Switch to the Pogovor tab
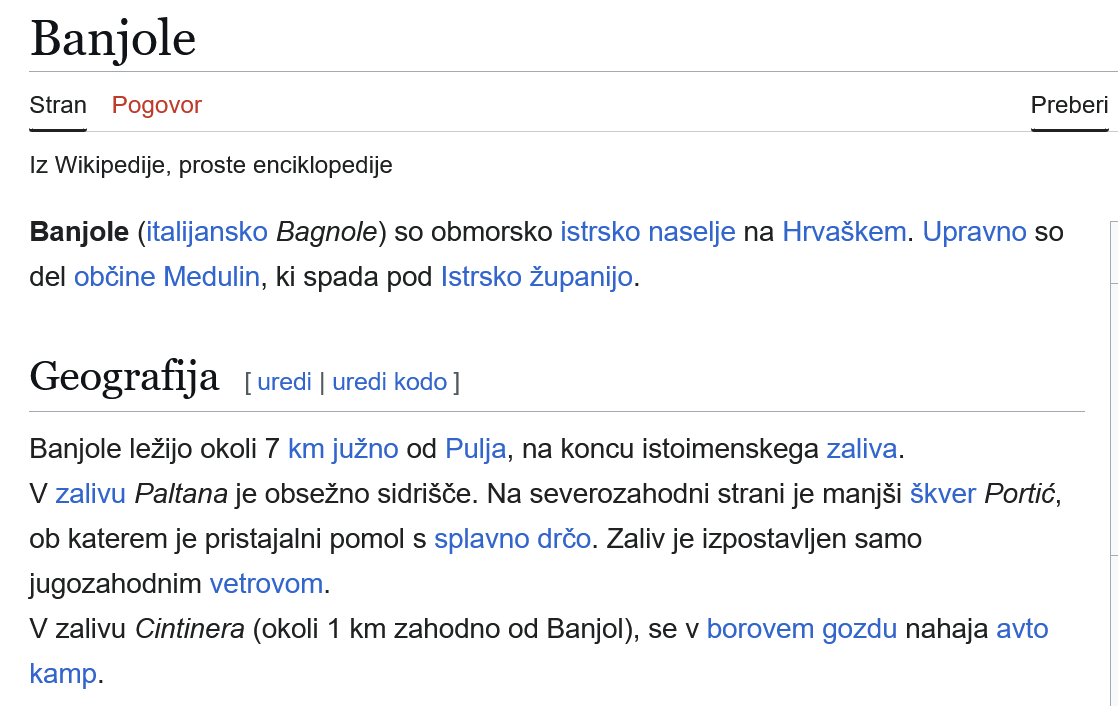The width and height of the screenshot is (1118, 706). [157, 105]
